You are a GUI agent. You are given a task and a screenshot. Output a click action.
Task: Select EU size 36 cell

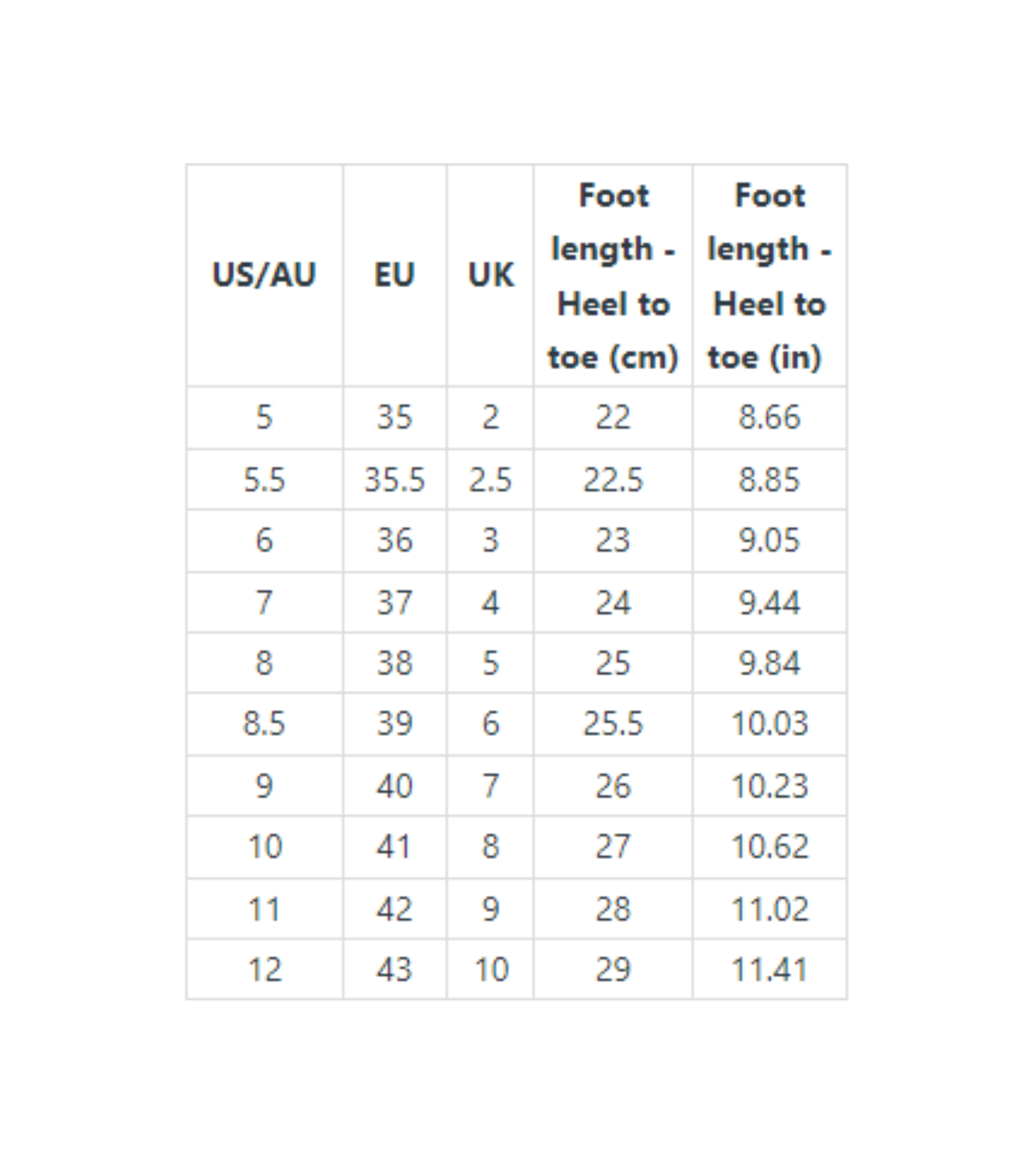(x=394, y=540)
